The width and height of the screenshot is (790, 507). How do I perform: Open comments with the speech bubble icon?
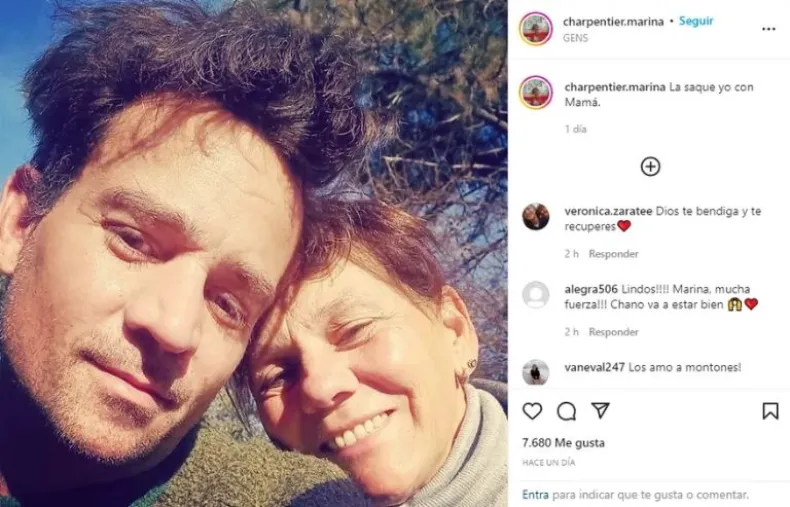point(566,411)
